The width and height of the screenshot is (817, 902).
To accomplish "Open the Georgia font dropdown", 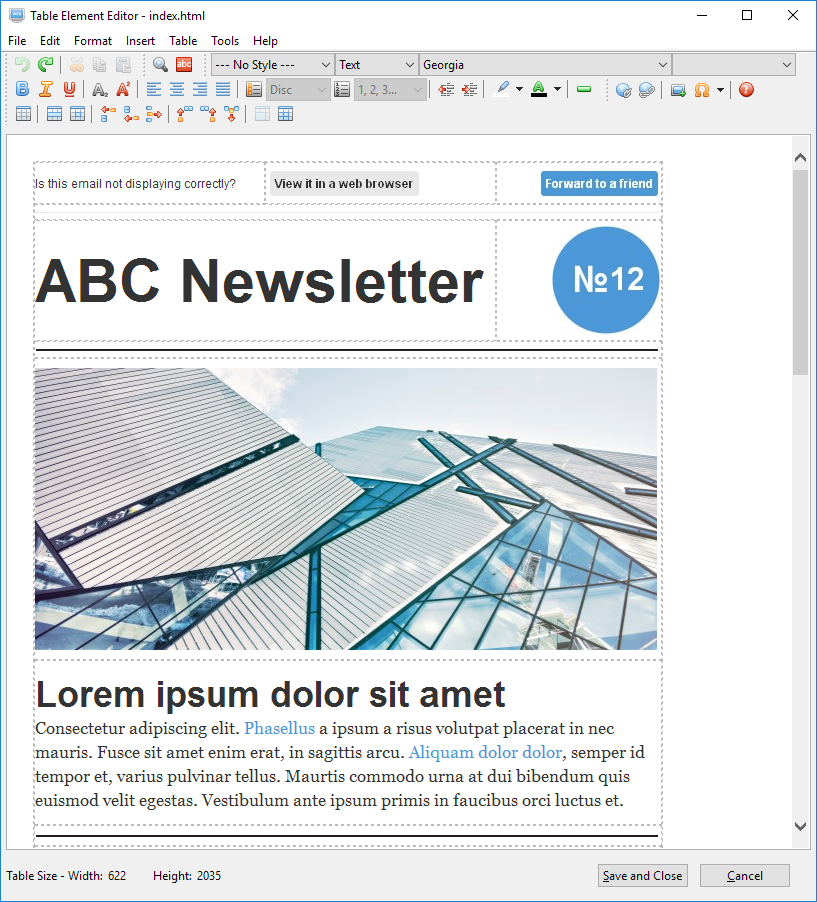I will click(545, 64).
